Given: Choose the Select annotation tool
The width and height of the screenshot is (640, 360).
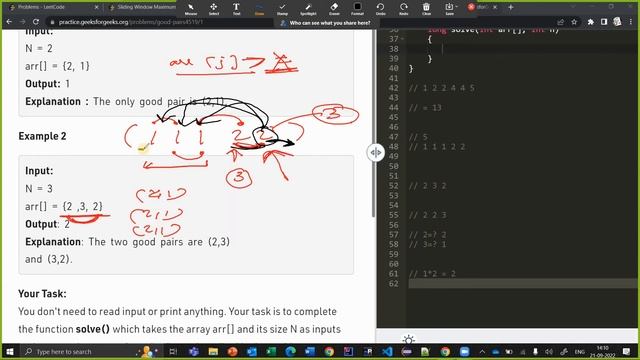Looking at the screenshot, I should coord(213,9).
